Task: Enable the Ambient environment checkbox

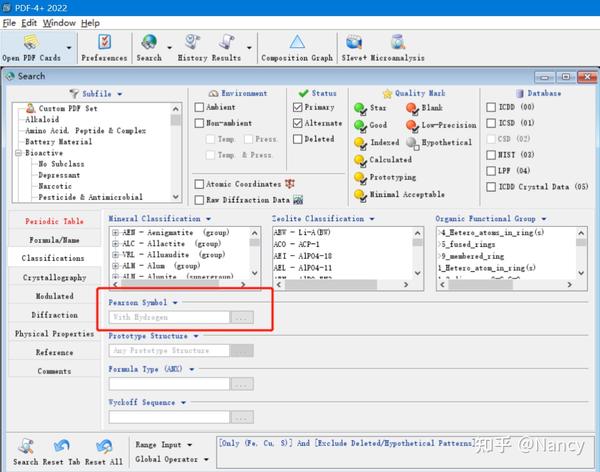Action: 199,107
